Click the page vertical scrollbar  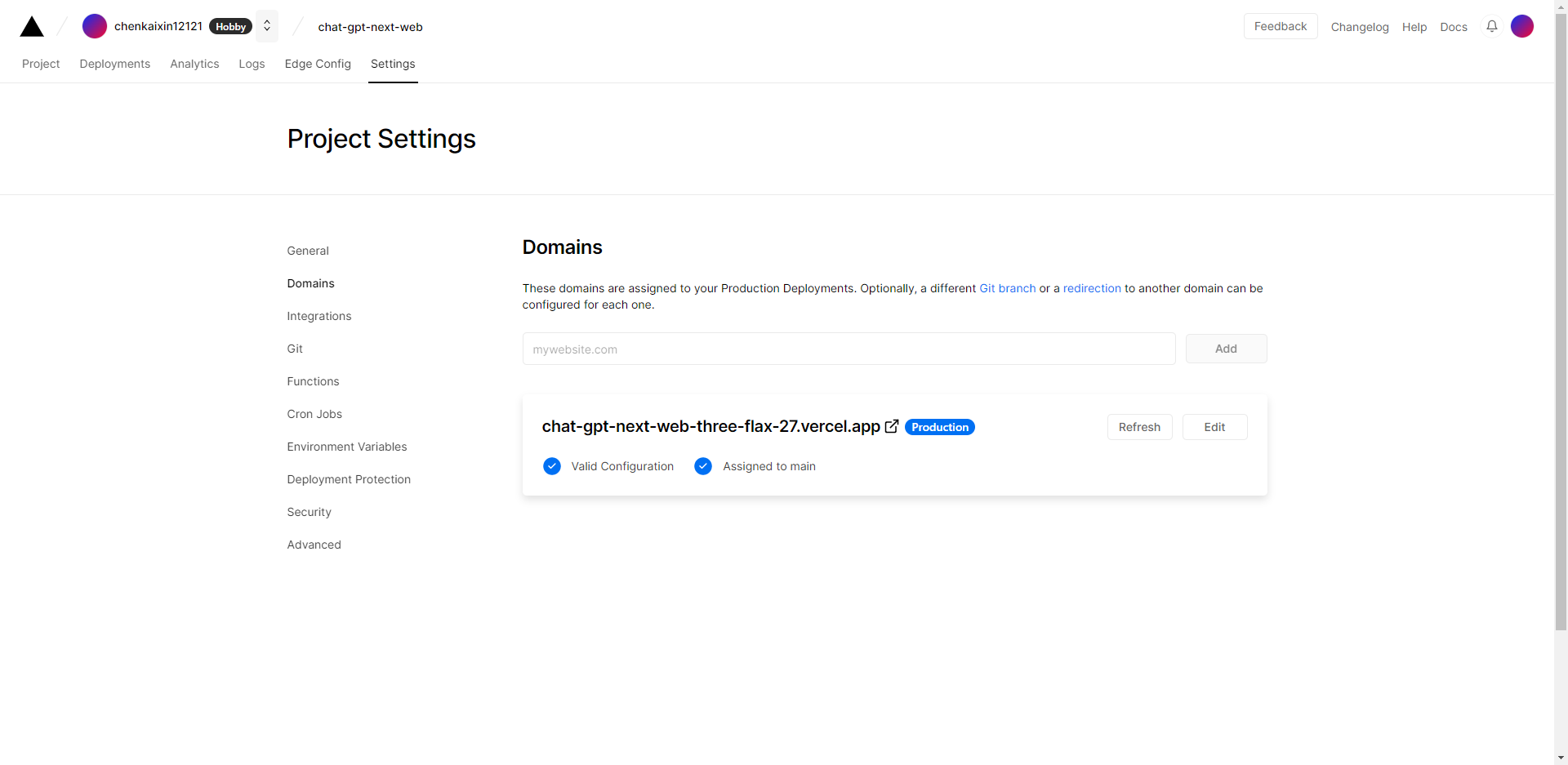[x=1561, y=327]
